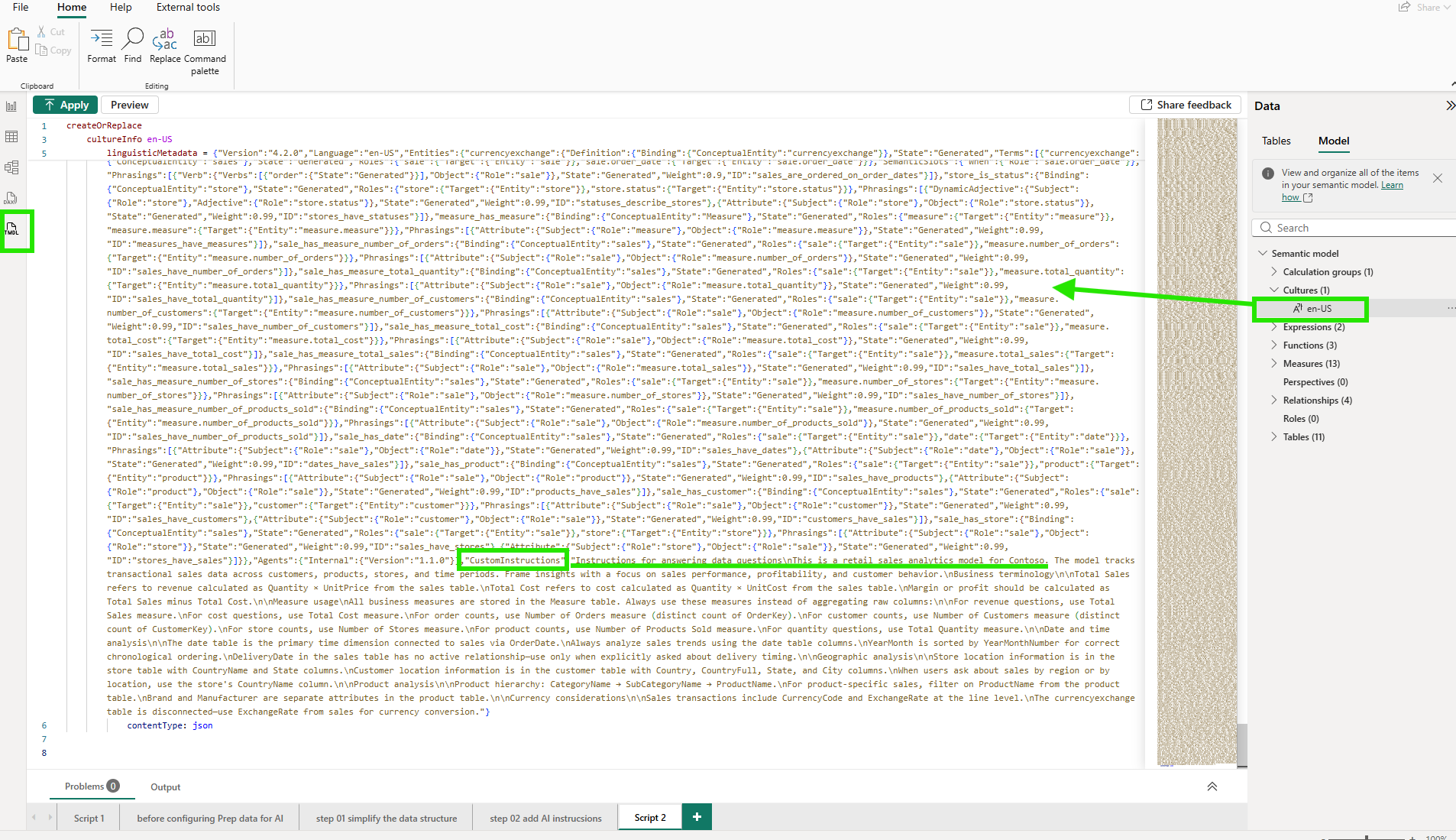The image size is (1456, 840).
Task: Expand Relationships (4) node
Action: tap(1273, 401)
